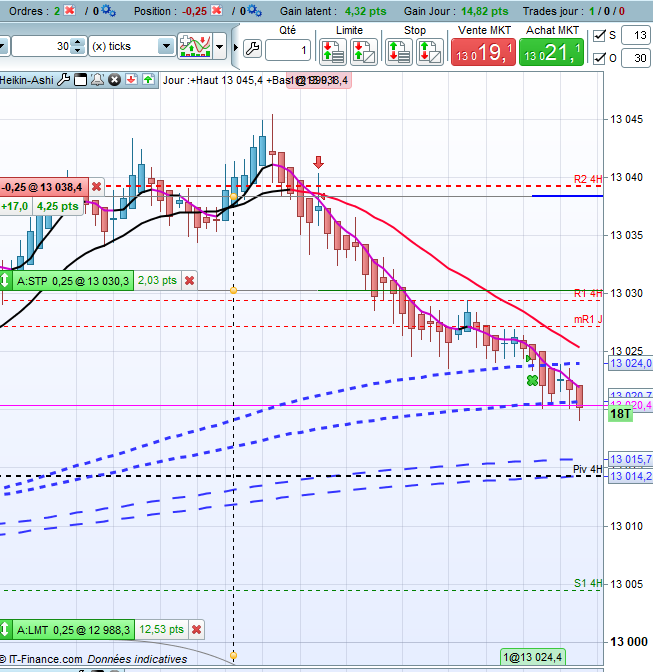Increase the tick count with the up stepper

[x=78, y=42]
